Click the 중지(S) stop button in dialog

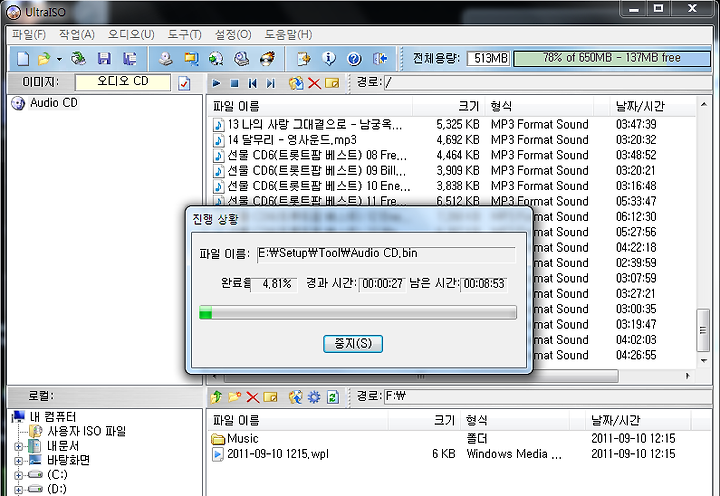(353, 344)
